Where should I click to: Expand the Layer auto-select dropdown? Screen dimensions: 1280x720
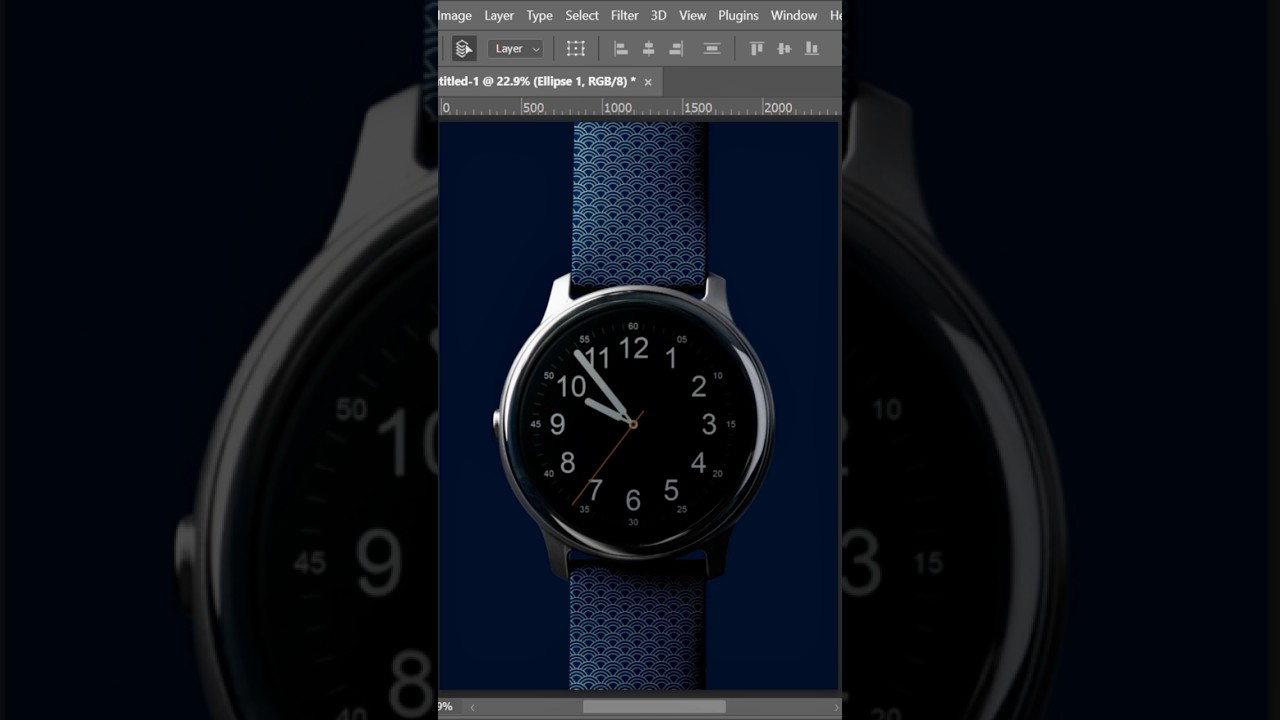point(516,48)
